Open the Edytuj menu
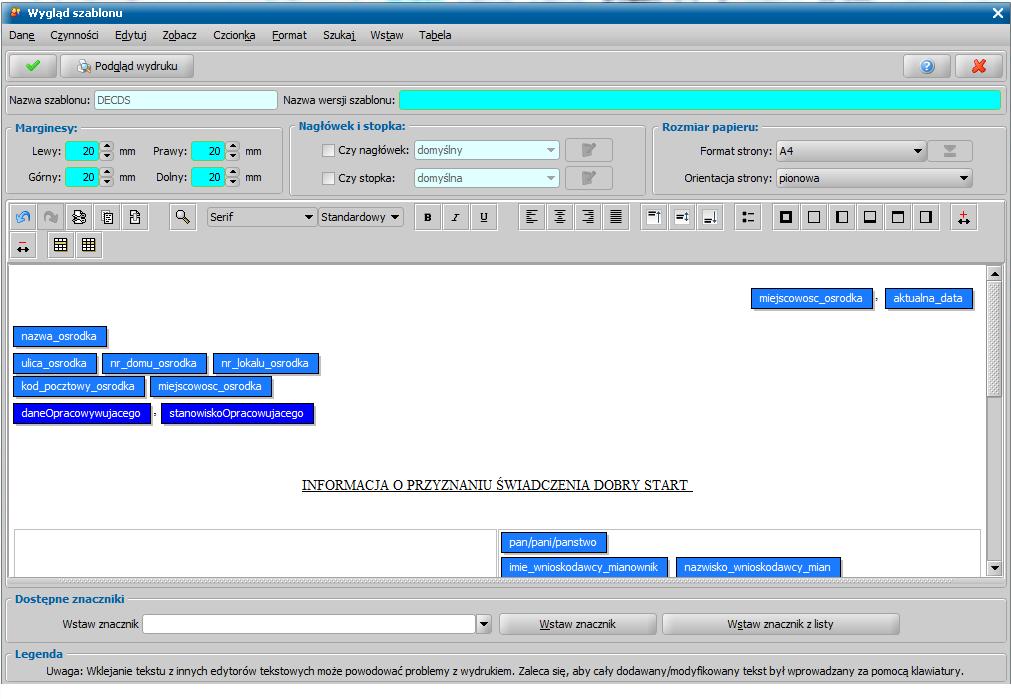The height and width of the screenshot is (699, 1011). click(x=131, y=35)
